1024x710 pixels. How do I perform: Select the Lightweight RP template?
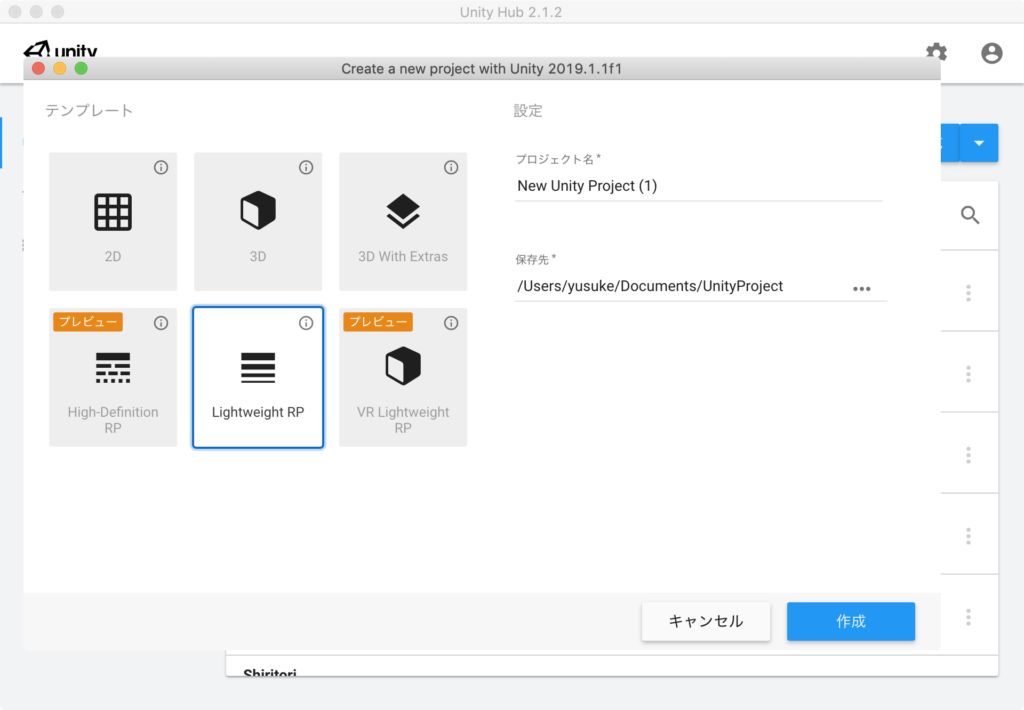point(258,377)
